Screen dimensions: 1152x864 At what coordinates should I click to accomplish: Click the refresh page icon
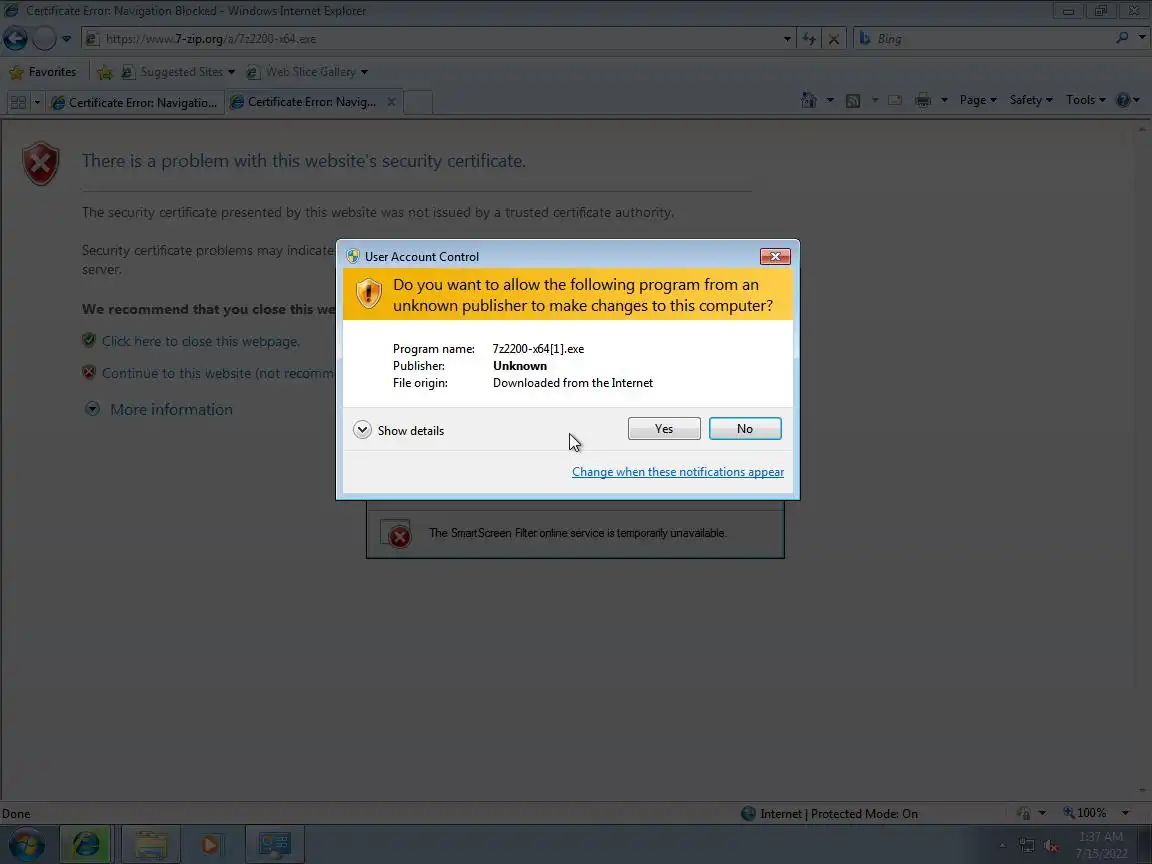coord(809,39)
